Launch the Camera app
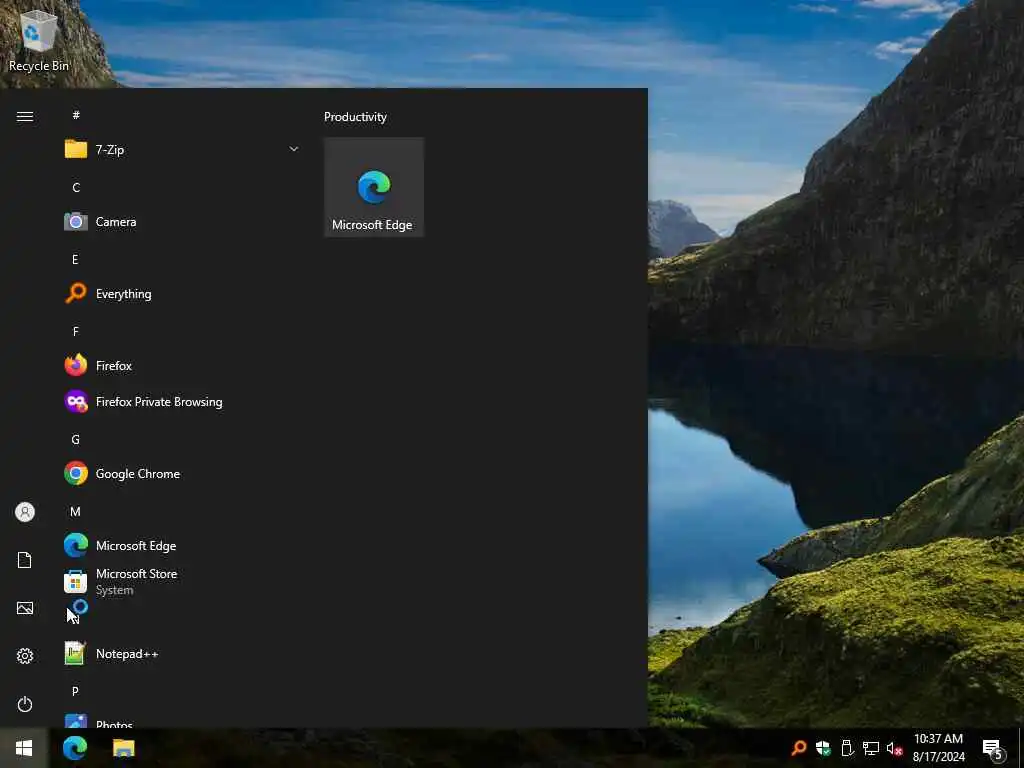Viewport: 1024px width, 768px height. click(x=182, y=222)
